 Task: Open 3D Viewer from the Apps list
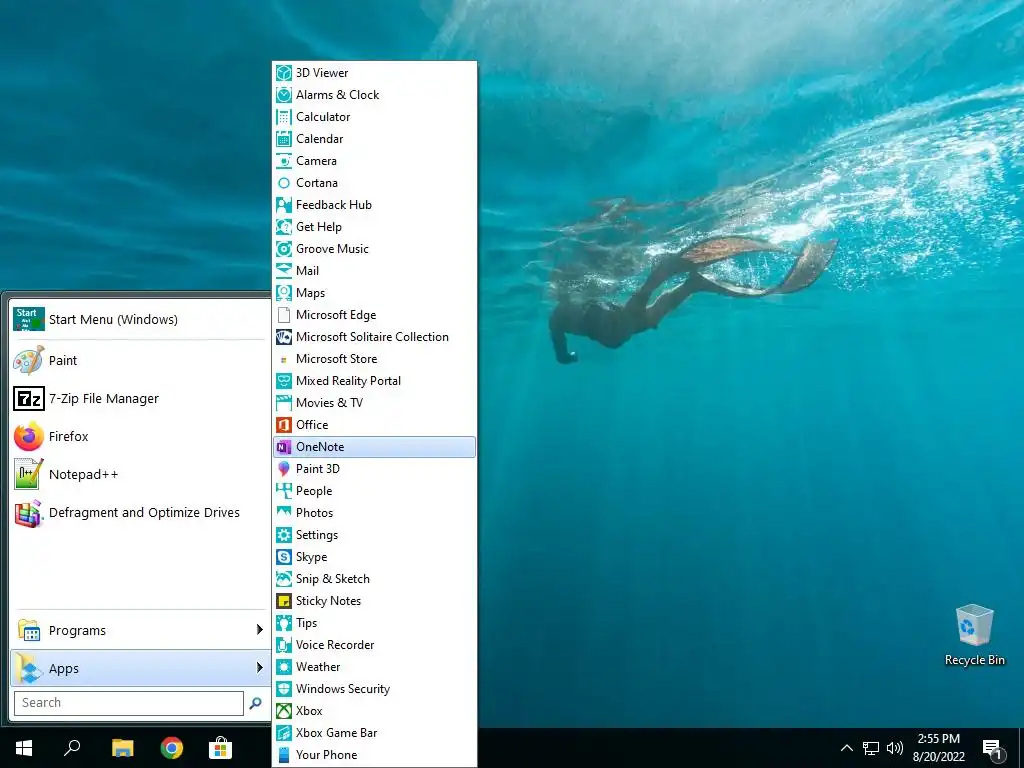pos(374,72)
